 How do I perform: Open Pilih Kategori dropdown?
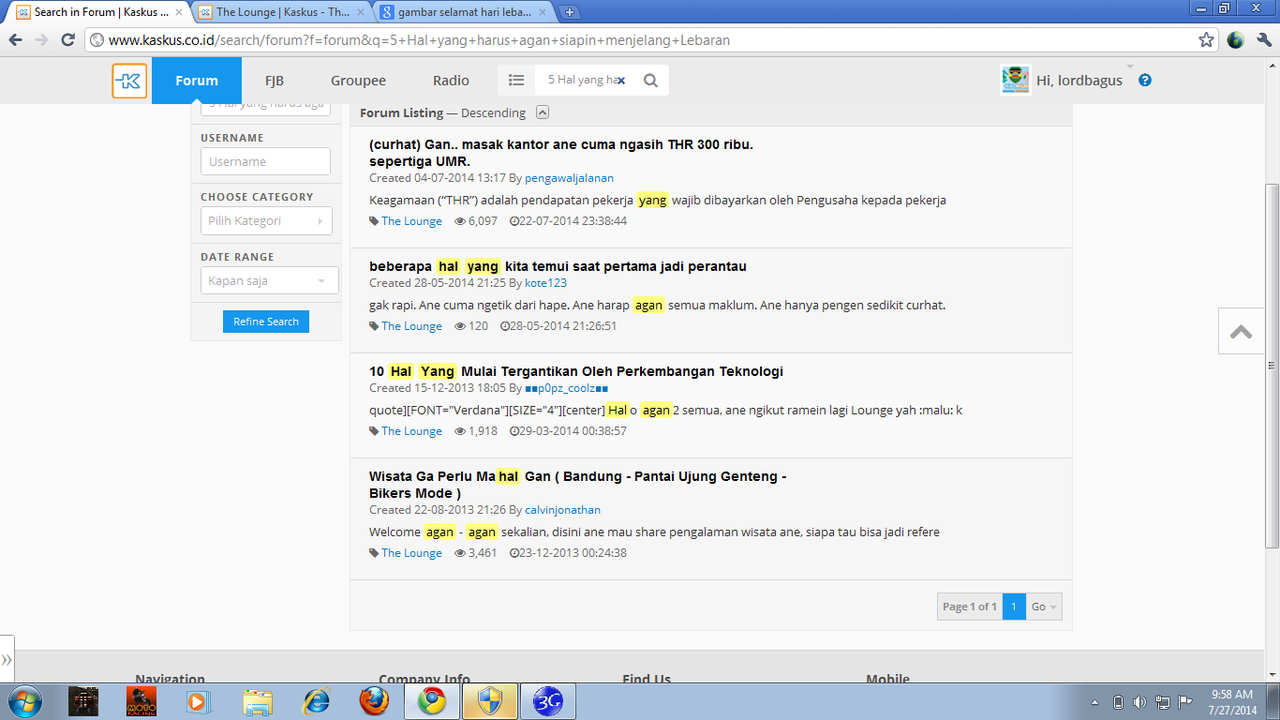tap(265, 221)
